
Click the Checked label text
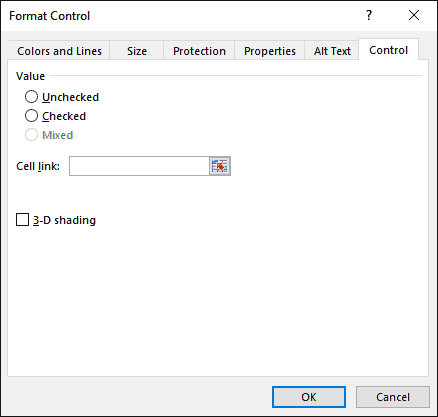(64, 116)
